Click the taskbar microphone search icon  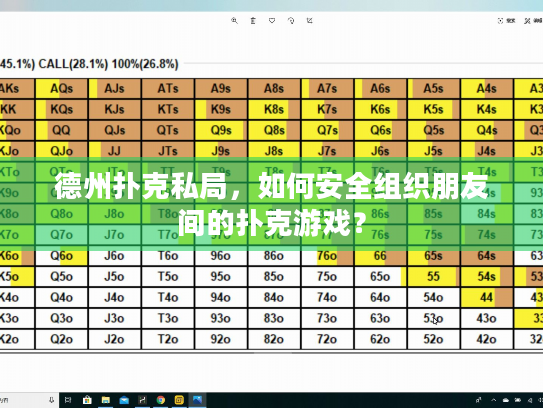tap(51, 400)
